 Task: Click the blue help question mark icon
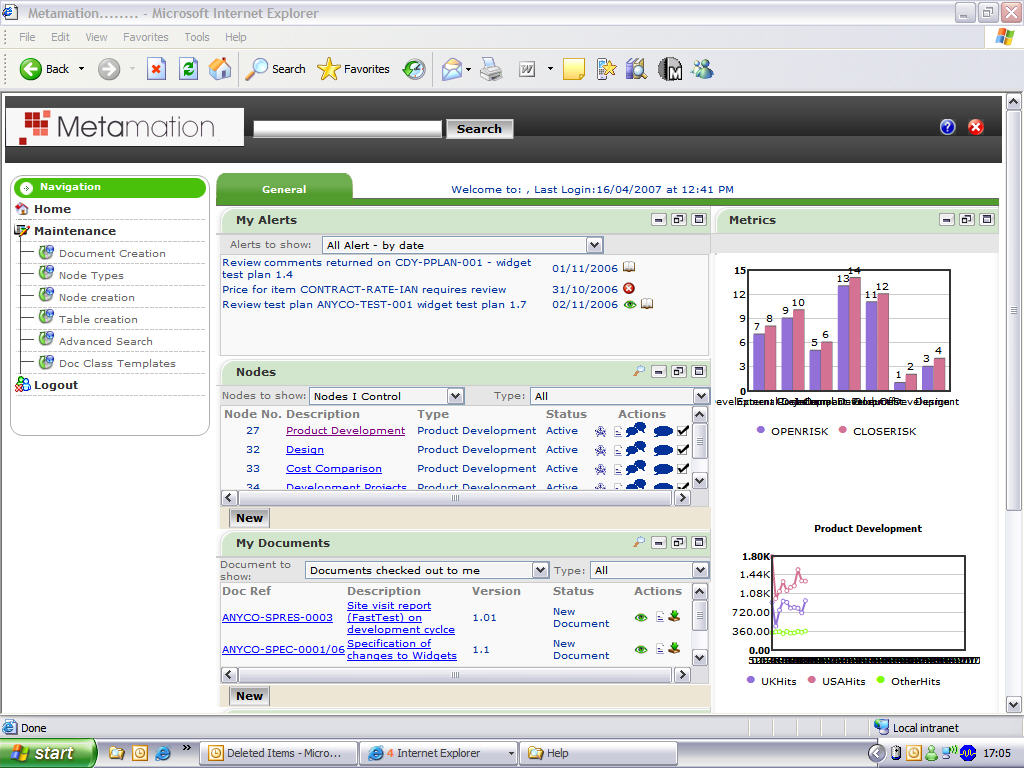pos(947,127)
